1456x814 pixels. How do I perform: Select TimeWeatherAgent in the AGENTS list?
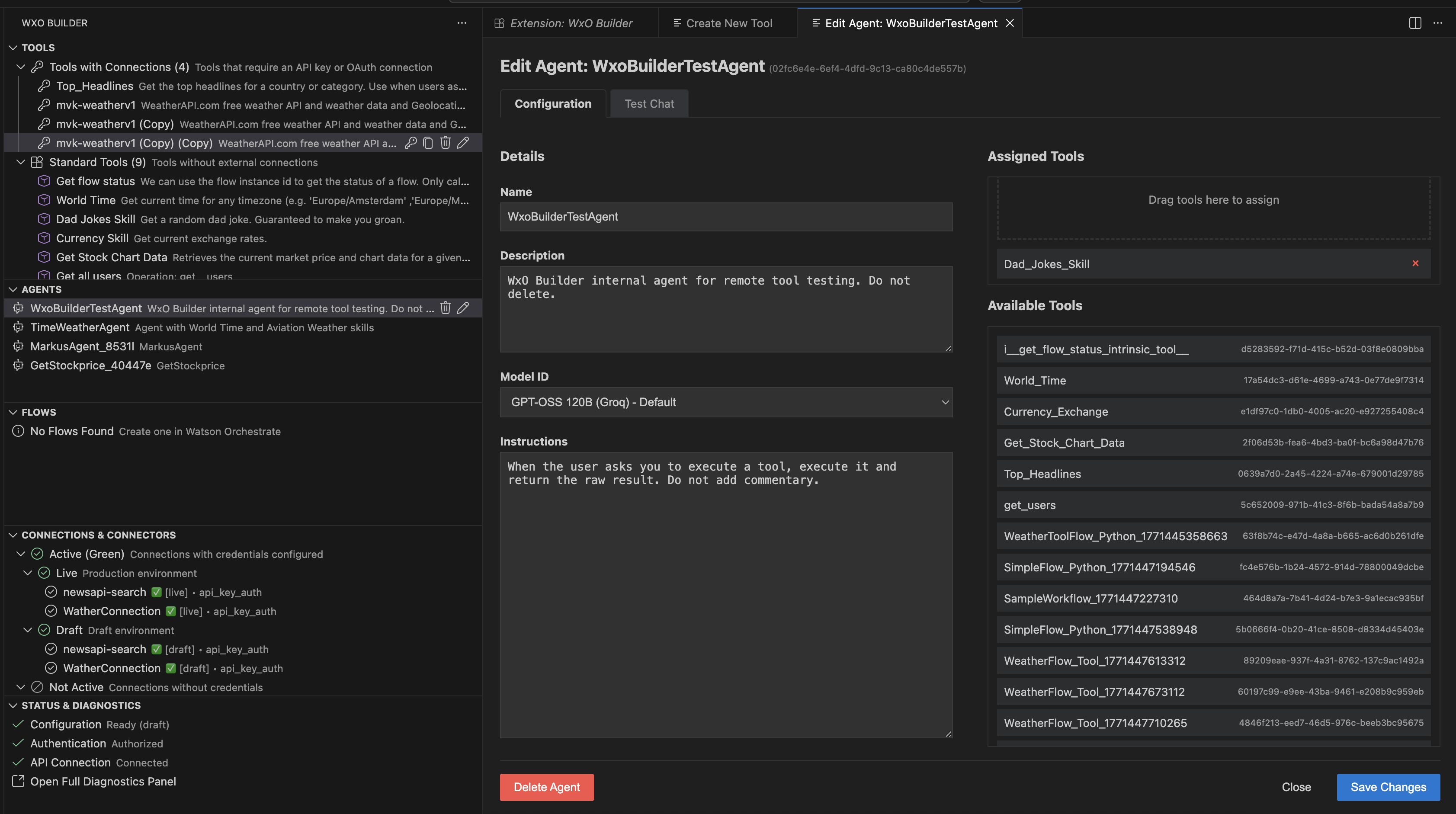pos(80,327)
